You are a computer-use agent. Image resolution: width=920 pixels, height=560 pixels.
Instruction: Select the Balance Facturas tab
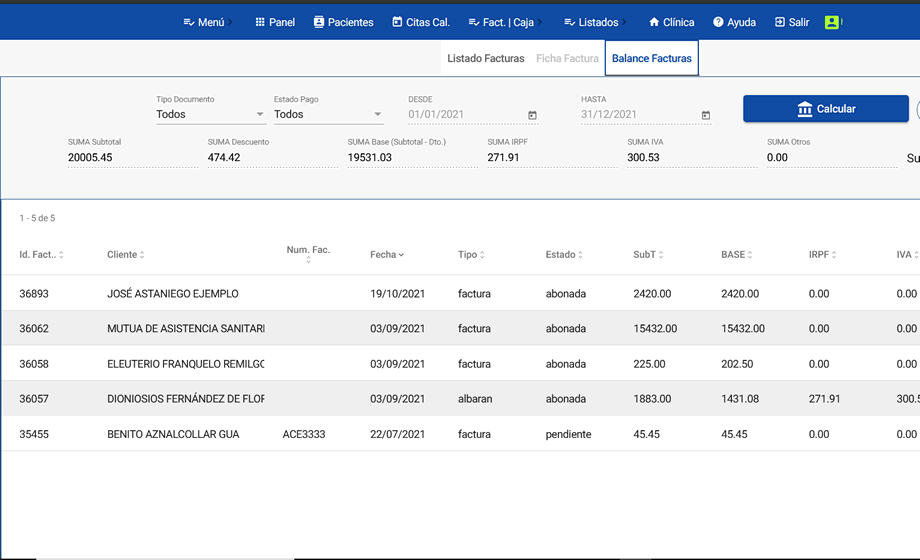pyautogui.click(x=651, y=58)
